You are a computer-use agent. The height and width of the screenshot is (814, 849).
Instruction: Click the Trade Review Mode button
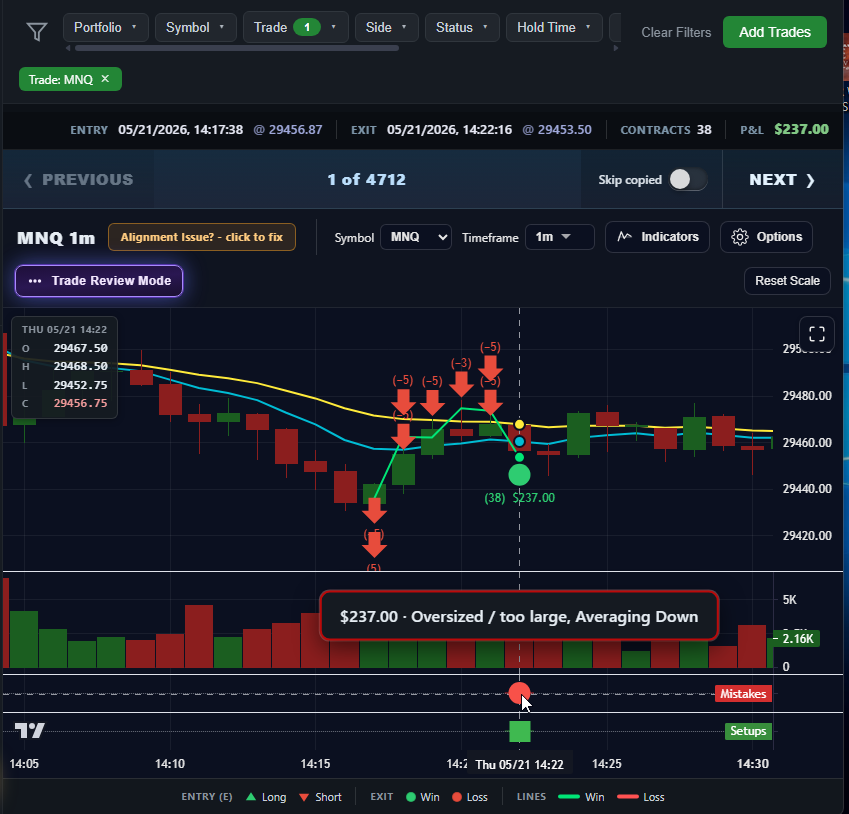tap(99, 281)
